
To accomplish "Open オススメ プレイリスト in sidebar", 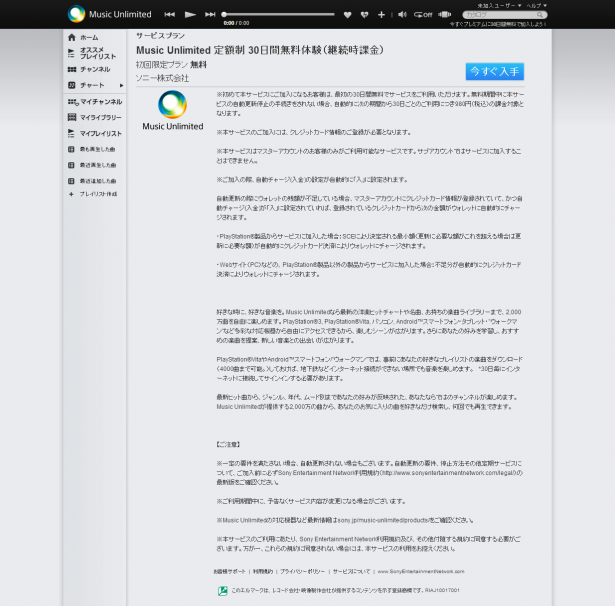I will click(x=98, y=53).
